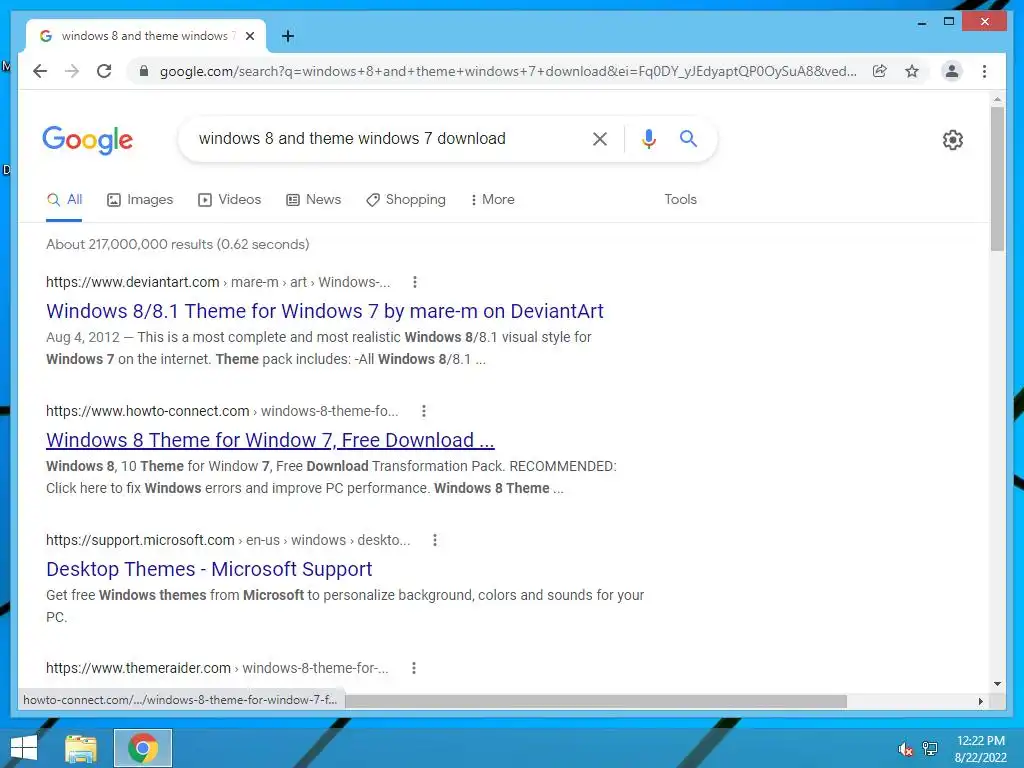Open the Windows Start button
1024x768 pixels.
click(24, 748)
